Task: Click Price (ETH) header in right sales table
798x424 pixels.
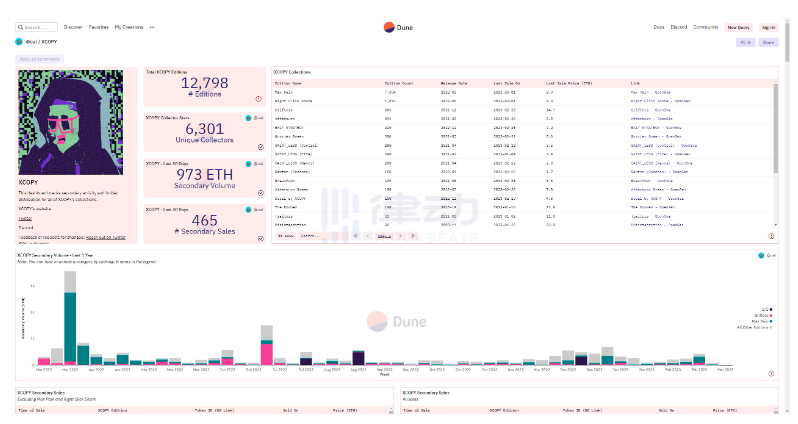Action: coord(723,410)
